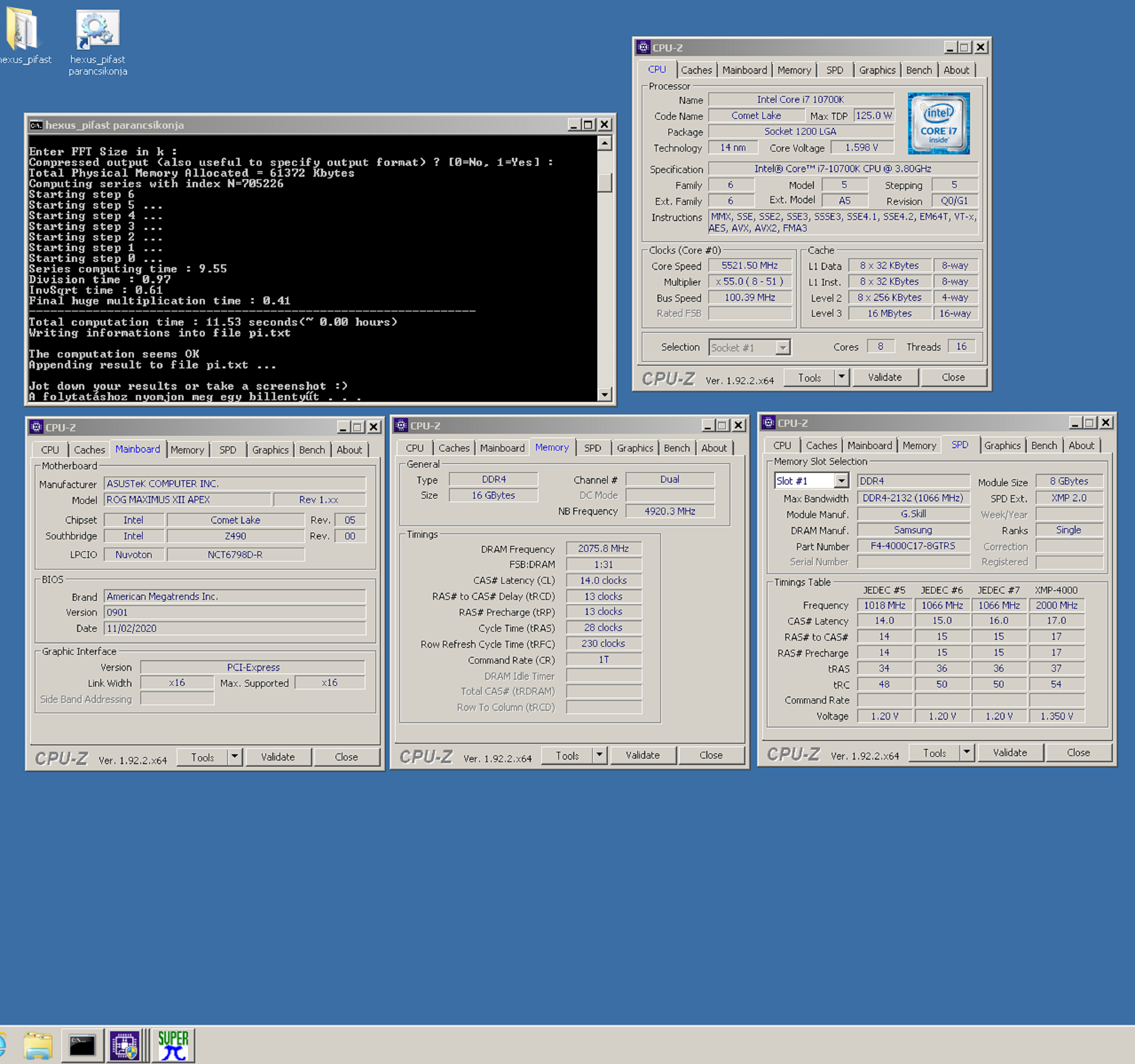Screen dimensions: 1135x1064
Task: Click Total computation time line in console
Action: pos(213,322)
